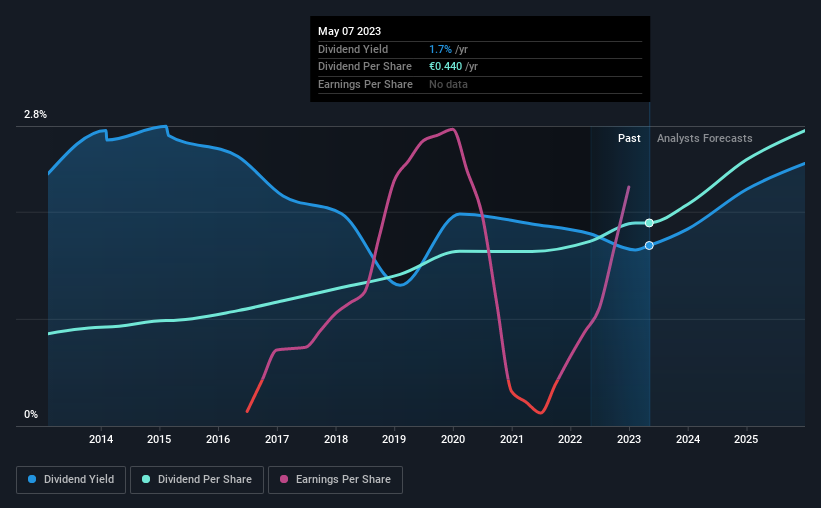Click the 2.8% y-axis label
The width and height of the screenshot is (821, 508).
click(35, 115)
